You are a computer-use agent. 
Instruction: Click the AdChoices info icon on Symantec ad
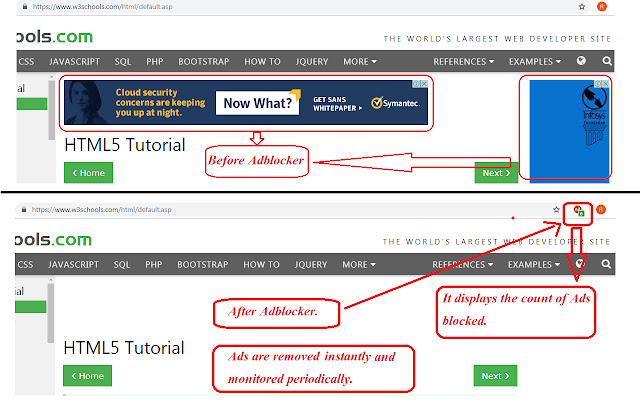pyautogui.click(x=417, y=84)
